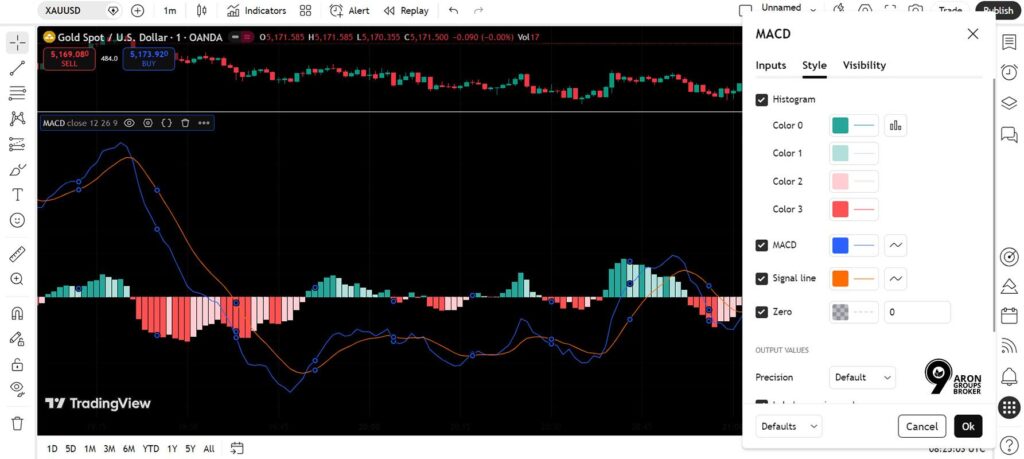Open Signal line plot style selector
Screen dimensions: 1024x459
895,279
